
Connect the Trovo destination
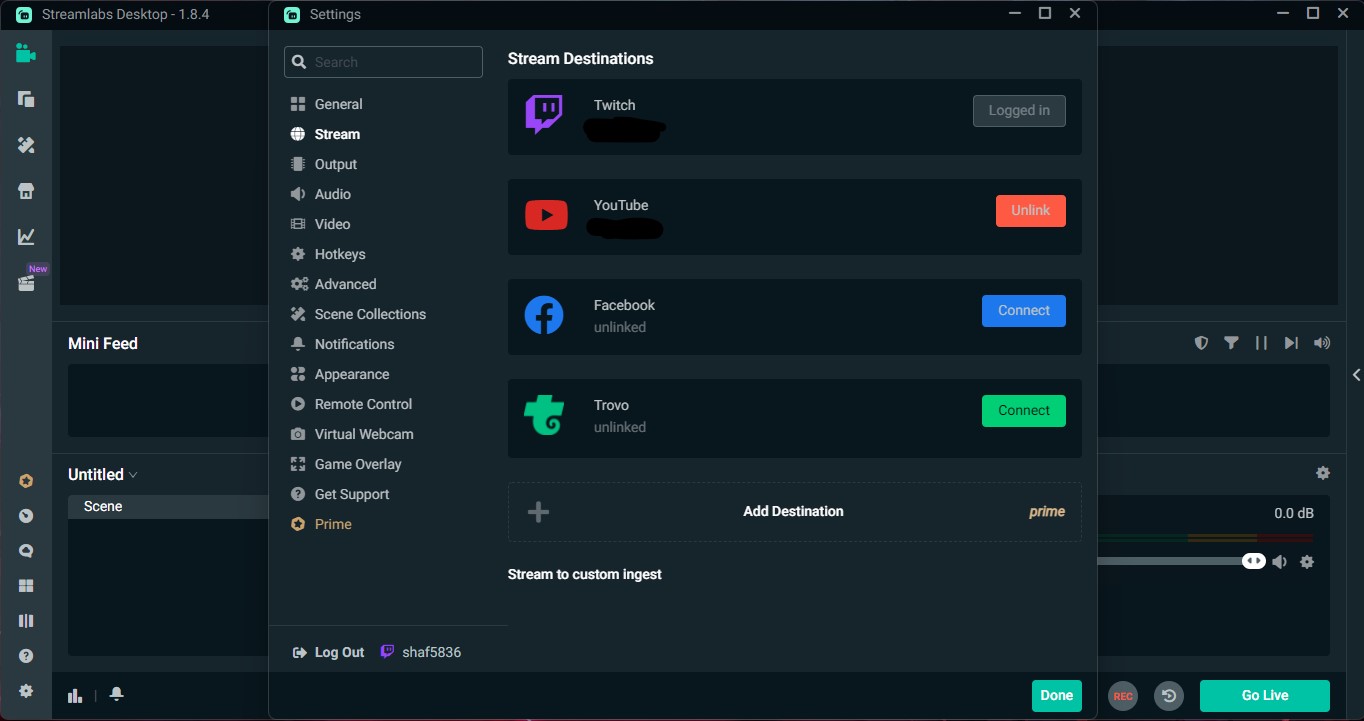click(1024, 411)
